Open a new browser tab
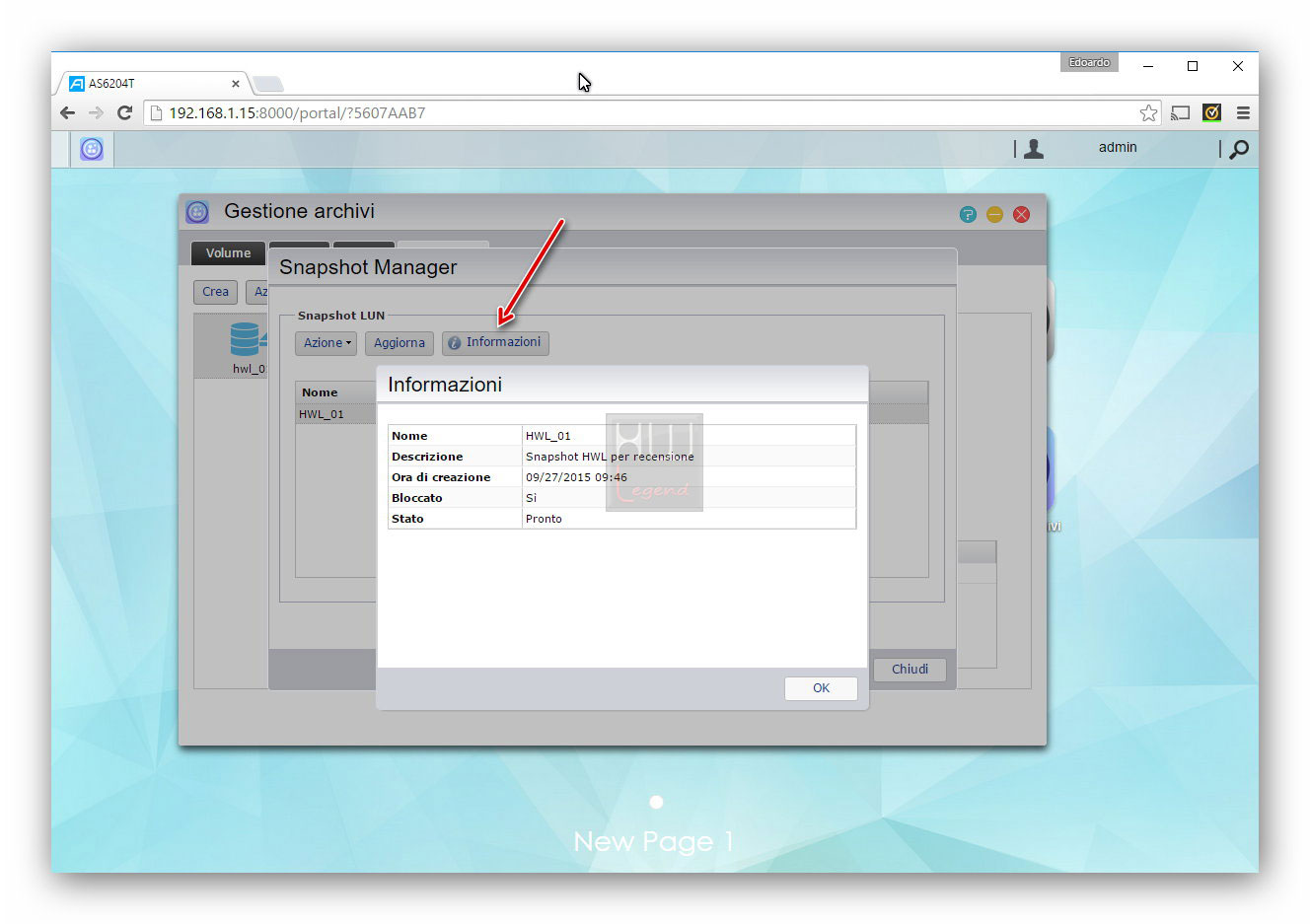This screenshot has width=1310, height=924. pos(268,85)
